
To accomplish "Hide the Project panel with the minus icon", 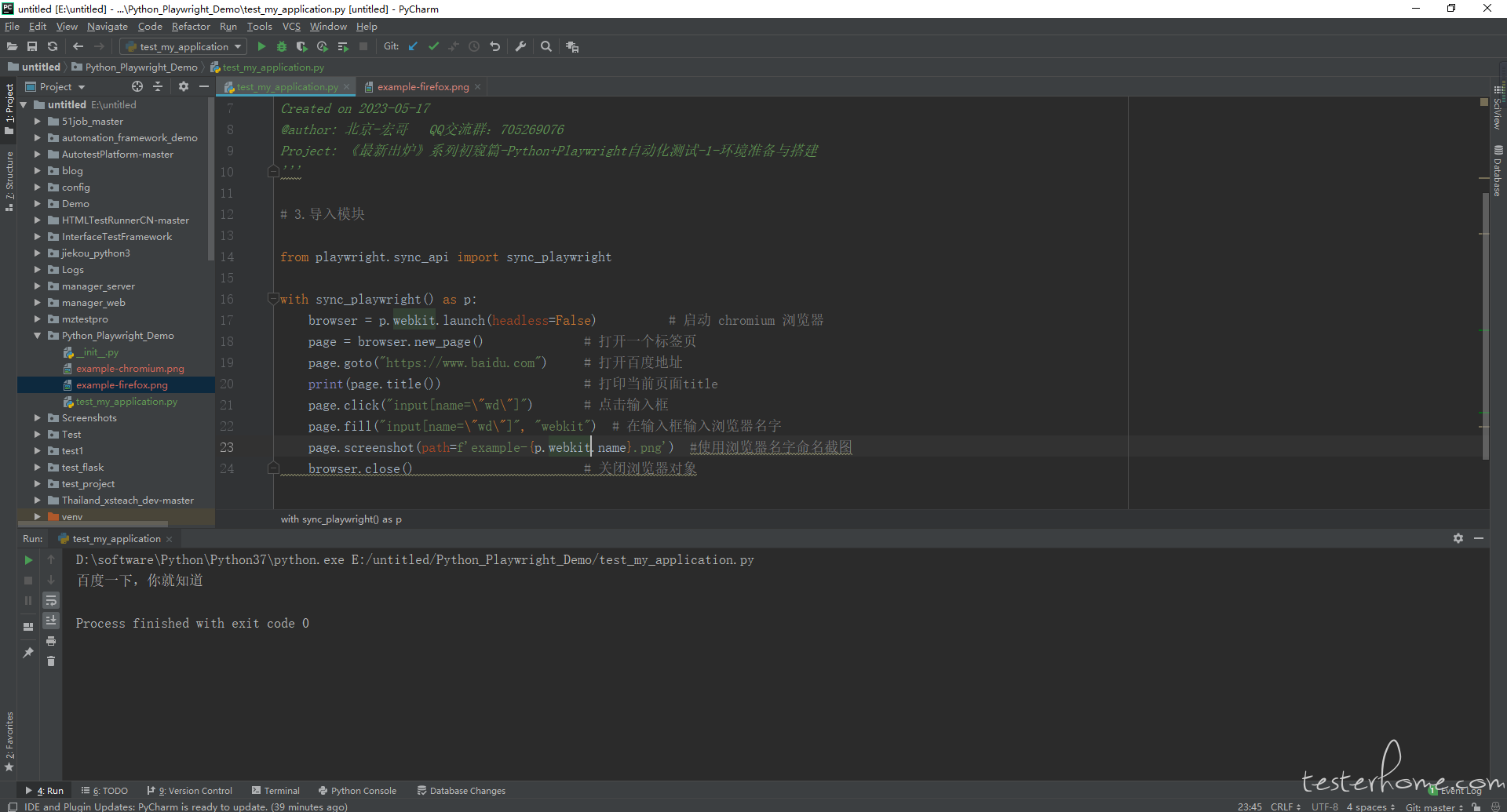I will tap(204, 86).
